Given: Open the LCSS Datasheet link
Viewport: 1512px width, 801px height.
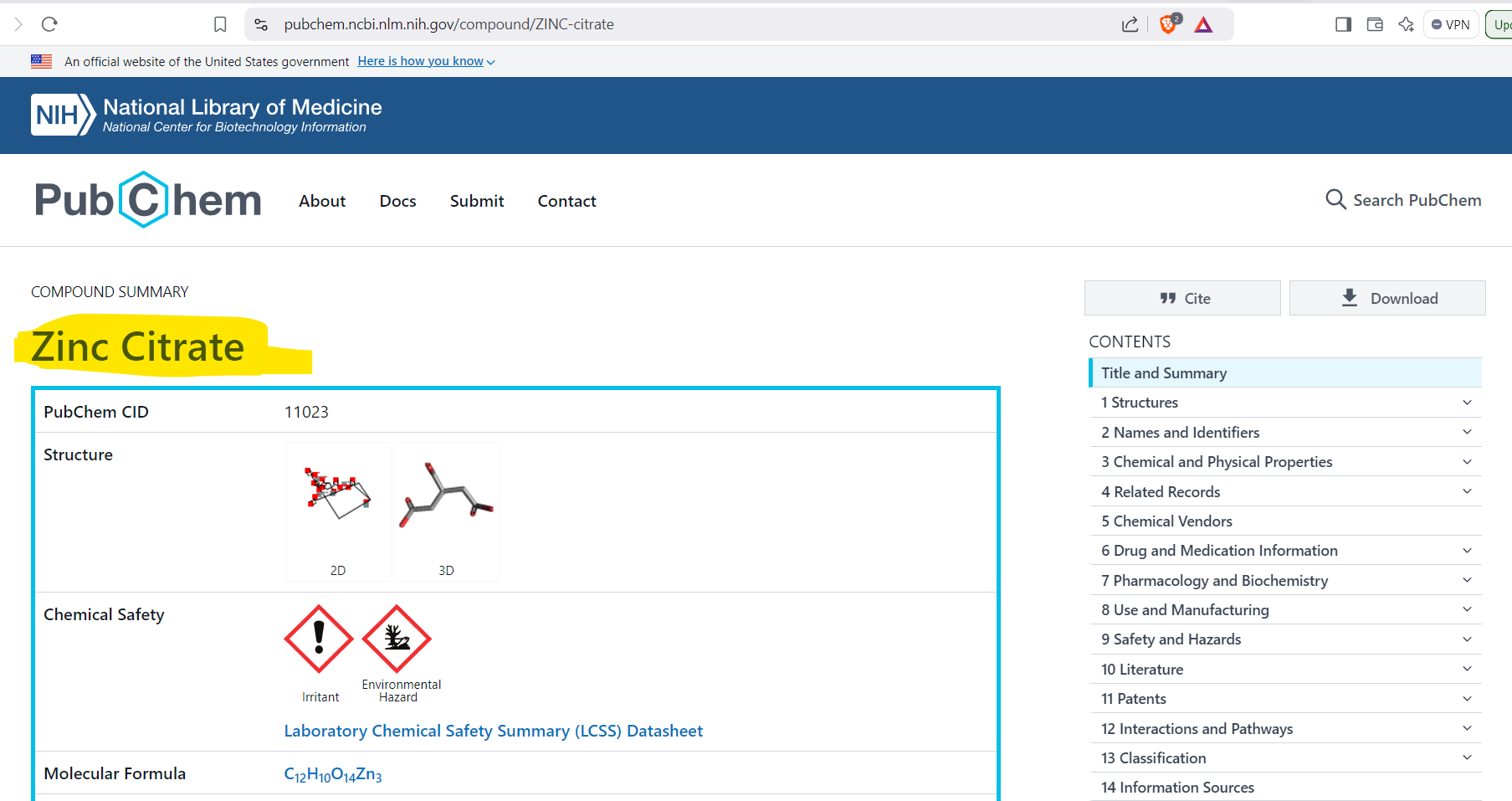Looking at the screenshot, I should coord(493,731).
